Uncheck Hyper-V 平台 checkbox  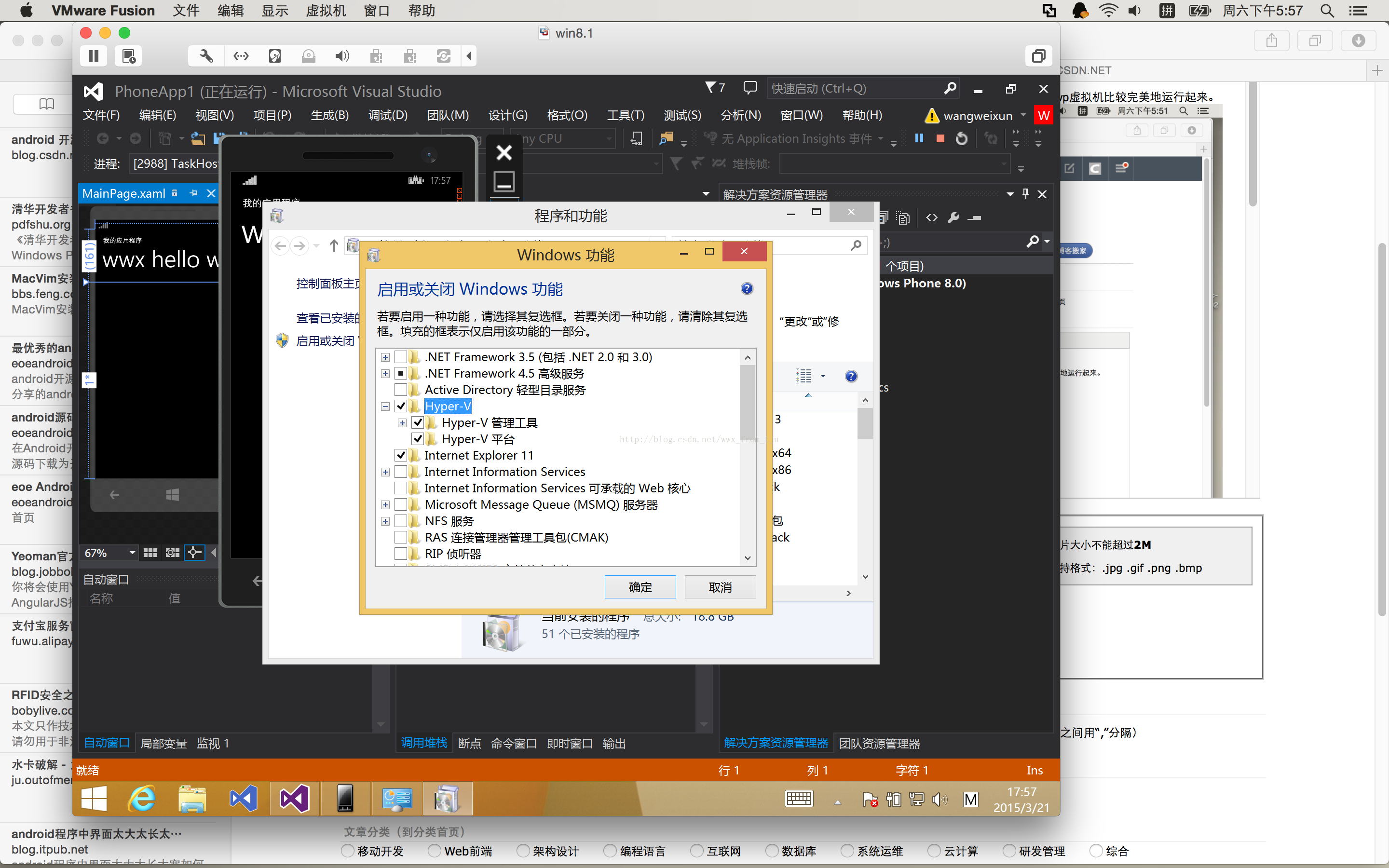tap(418, 439)
